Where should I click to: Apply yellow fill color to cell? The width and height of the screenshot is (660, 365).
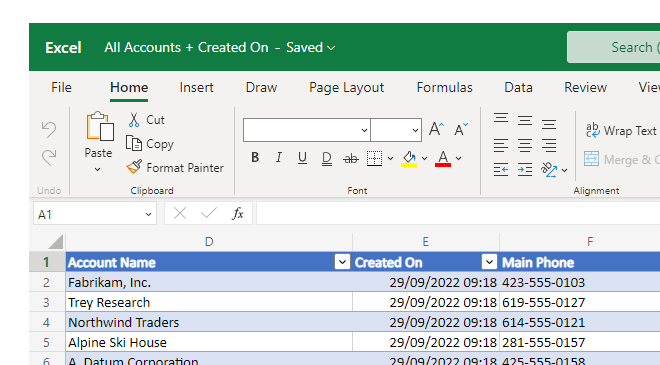(409, 159)
